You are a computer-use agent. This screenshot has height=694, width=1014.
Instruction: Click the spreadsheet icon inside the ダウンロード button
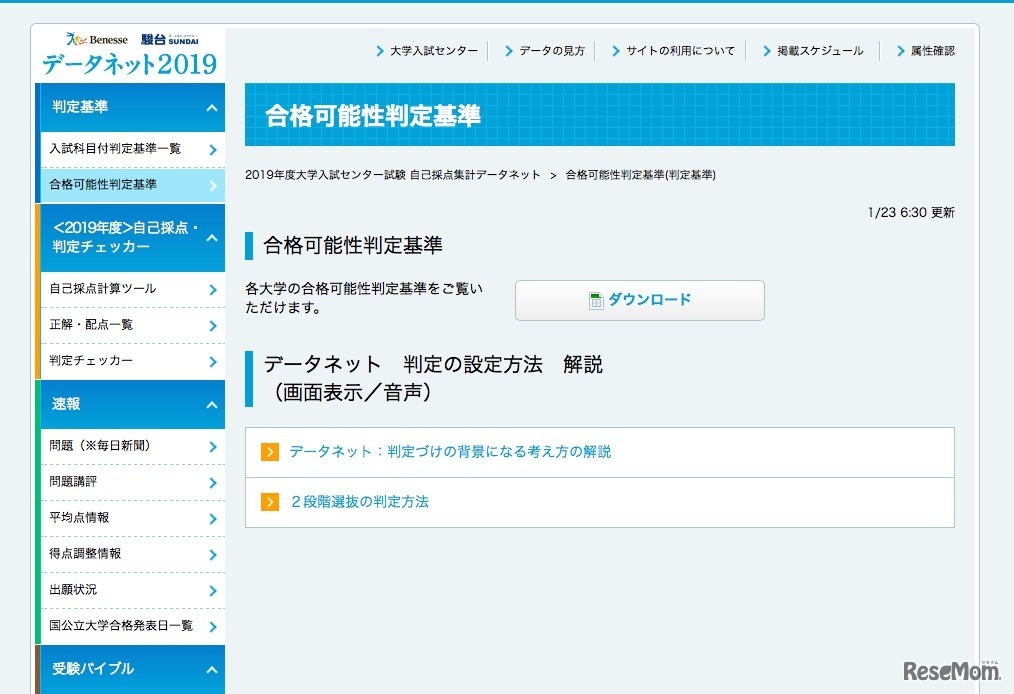[595, 298]
